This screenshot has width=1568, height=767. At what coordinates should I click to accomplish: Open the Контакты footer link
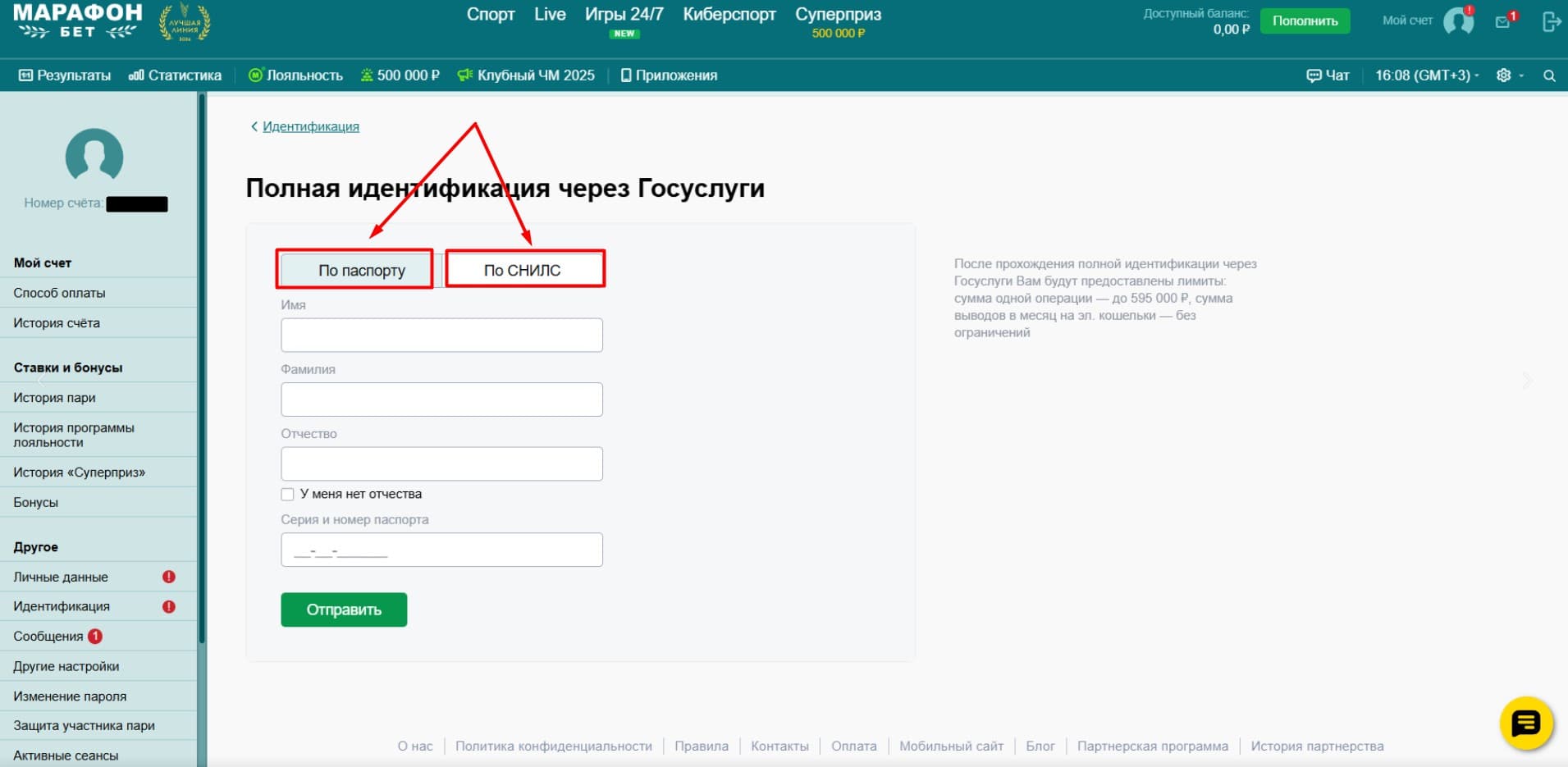tap(779, 746)
